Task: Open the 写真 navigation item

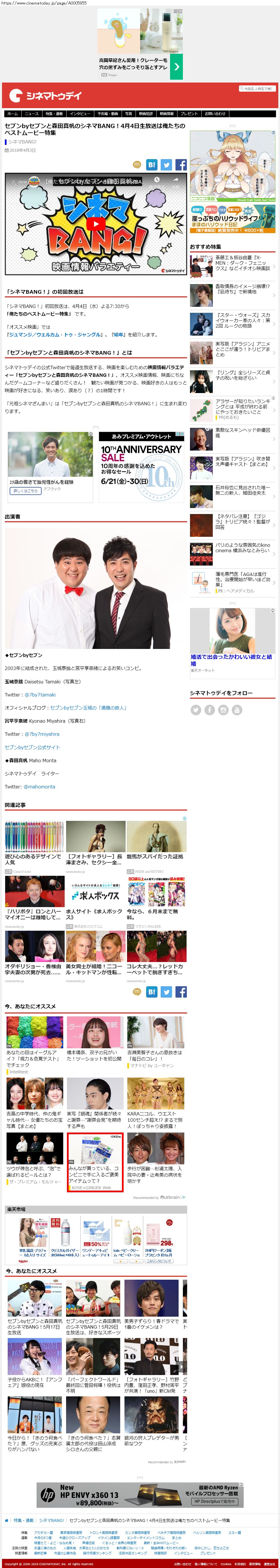Action: (x=128, y=113)
